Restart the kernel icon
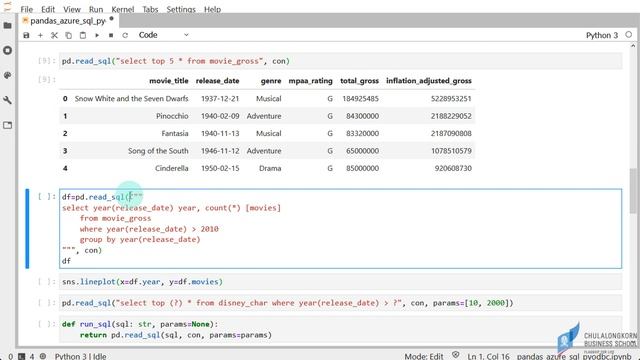The image size is (640, 360). (125, 35)
